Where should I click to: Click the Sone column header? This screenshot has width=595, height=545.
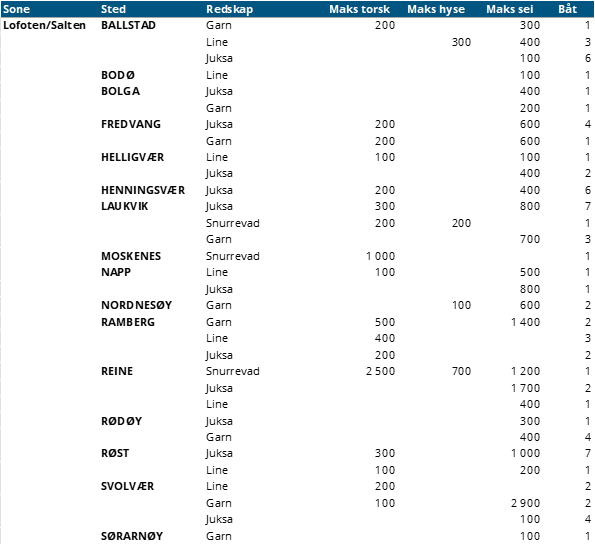point(16,9)
